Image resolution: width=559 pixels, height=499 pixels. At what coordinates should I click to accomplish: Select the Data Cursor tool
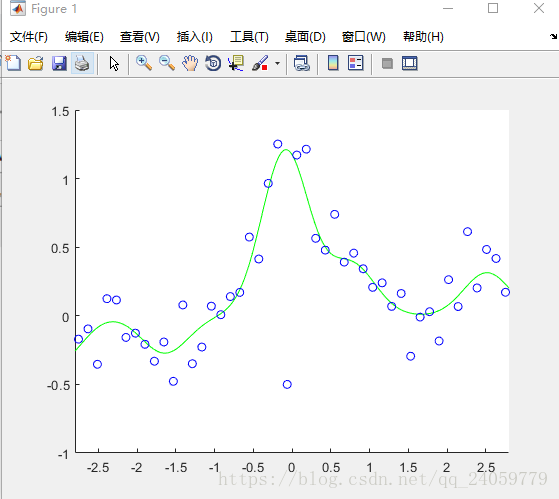(x=236, y=63)
